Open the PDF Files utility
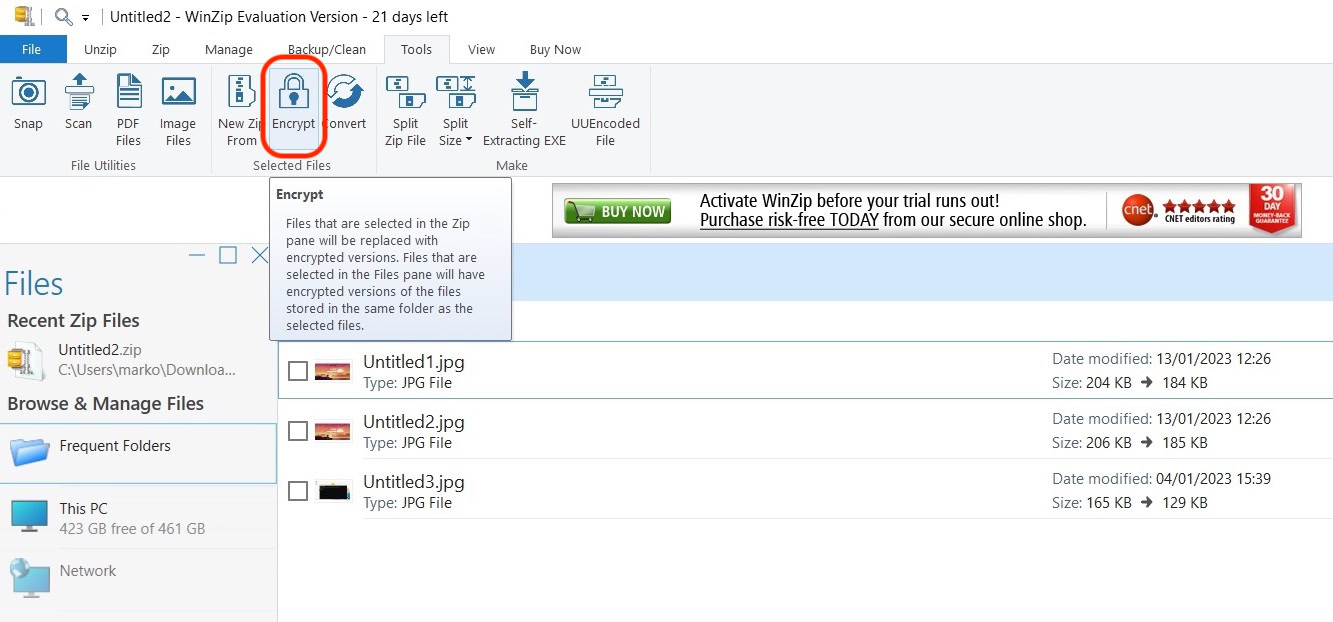The width and height of the screenshot is (1333, 622). [128, 110]
